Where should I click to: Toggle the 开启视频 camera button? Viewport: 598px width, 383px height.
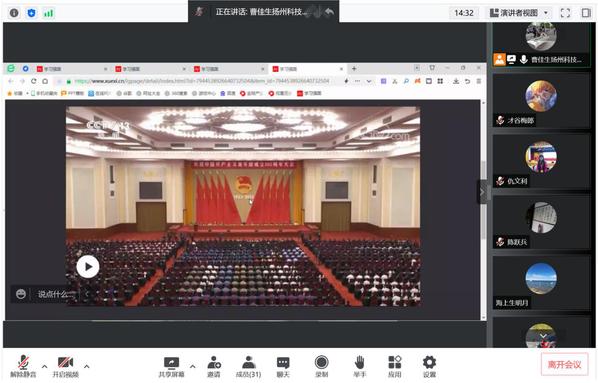66,362
